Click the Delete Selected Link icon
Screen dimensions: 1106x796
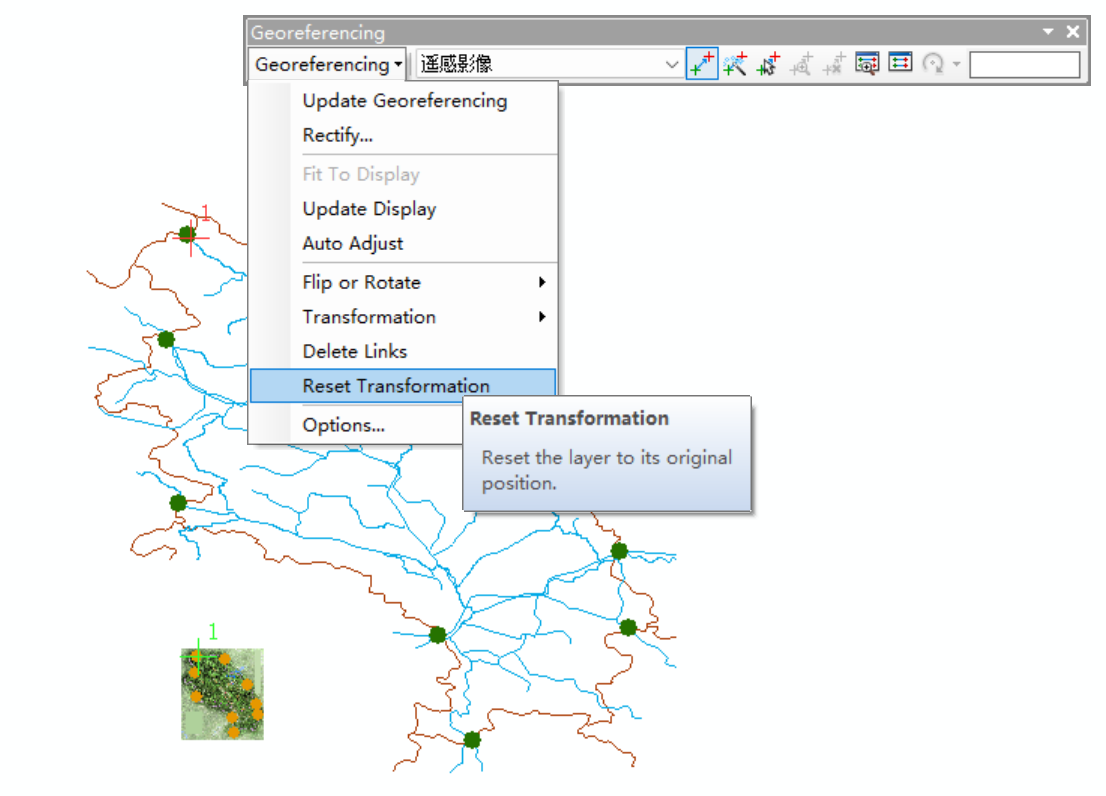[x=833, y=63]
